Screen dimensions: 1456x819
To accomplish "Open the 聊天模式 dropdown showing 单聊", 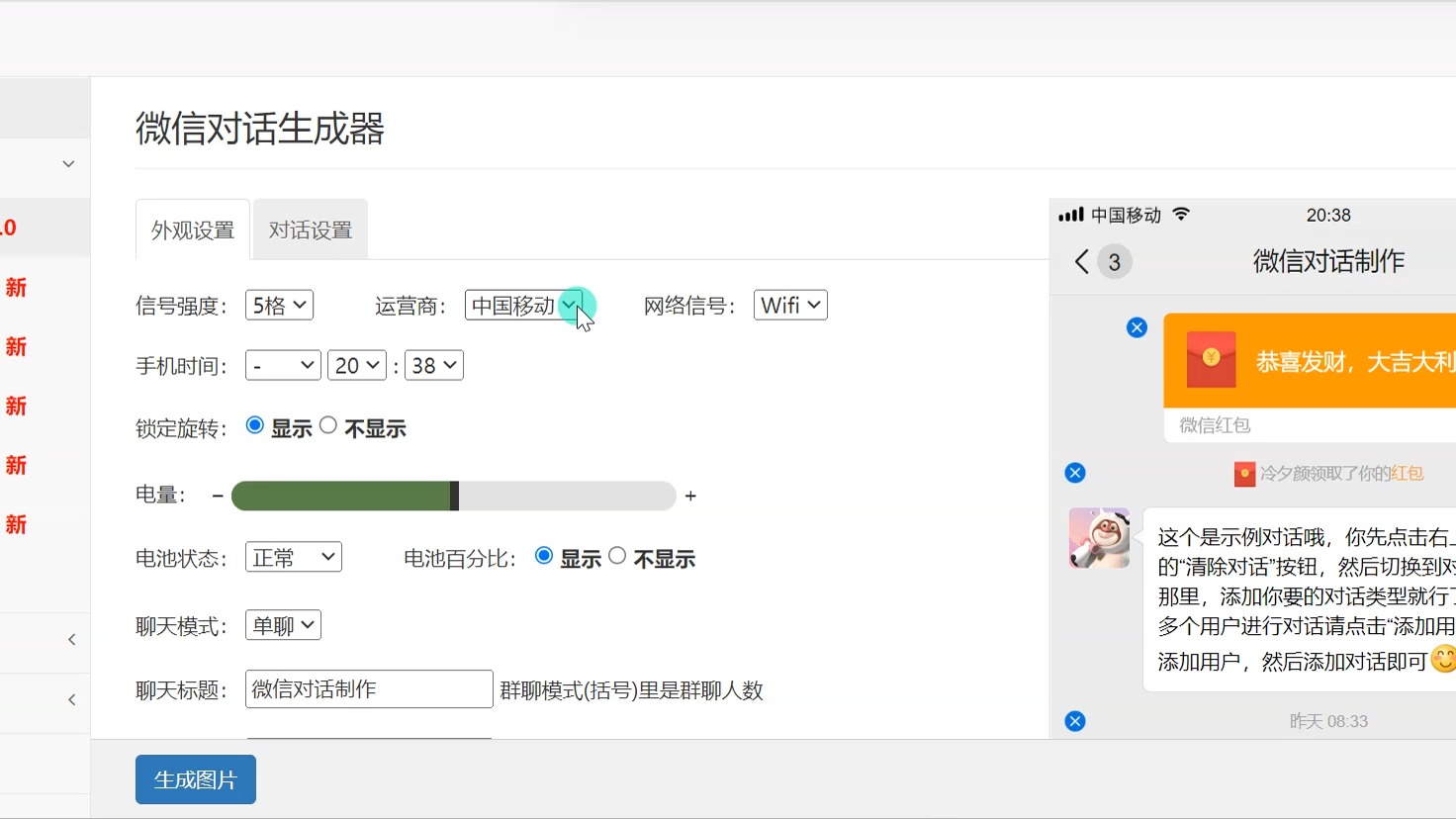I will (x=283, y=625).
